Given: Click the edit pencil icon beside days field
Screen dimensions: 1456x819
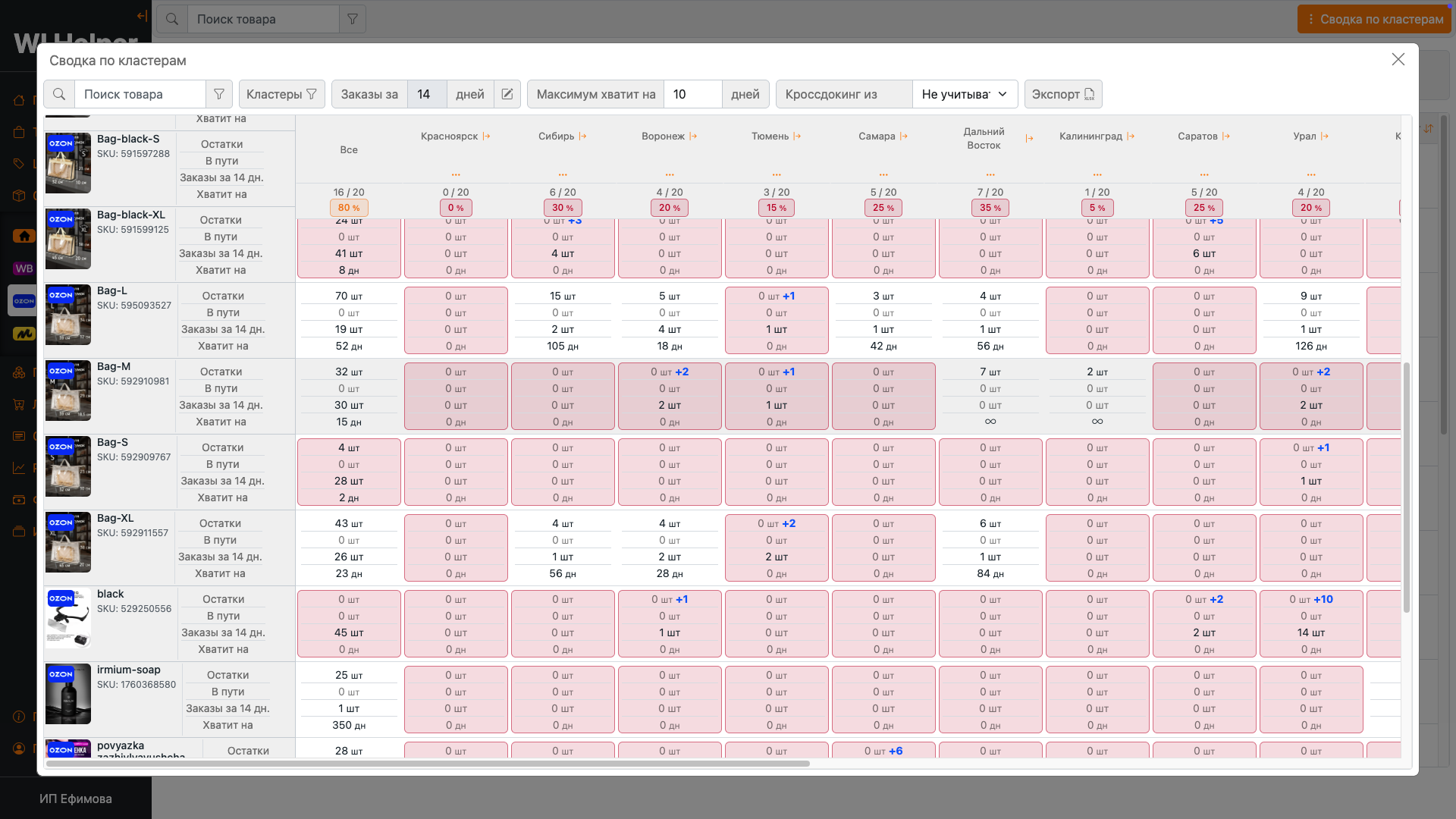Looking at the screenshot, I should pyautogui.click(x=507, y=94).
